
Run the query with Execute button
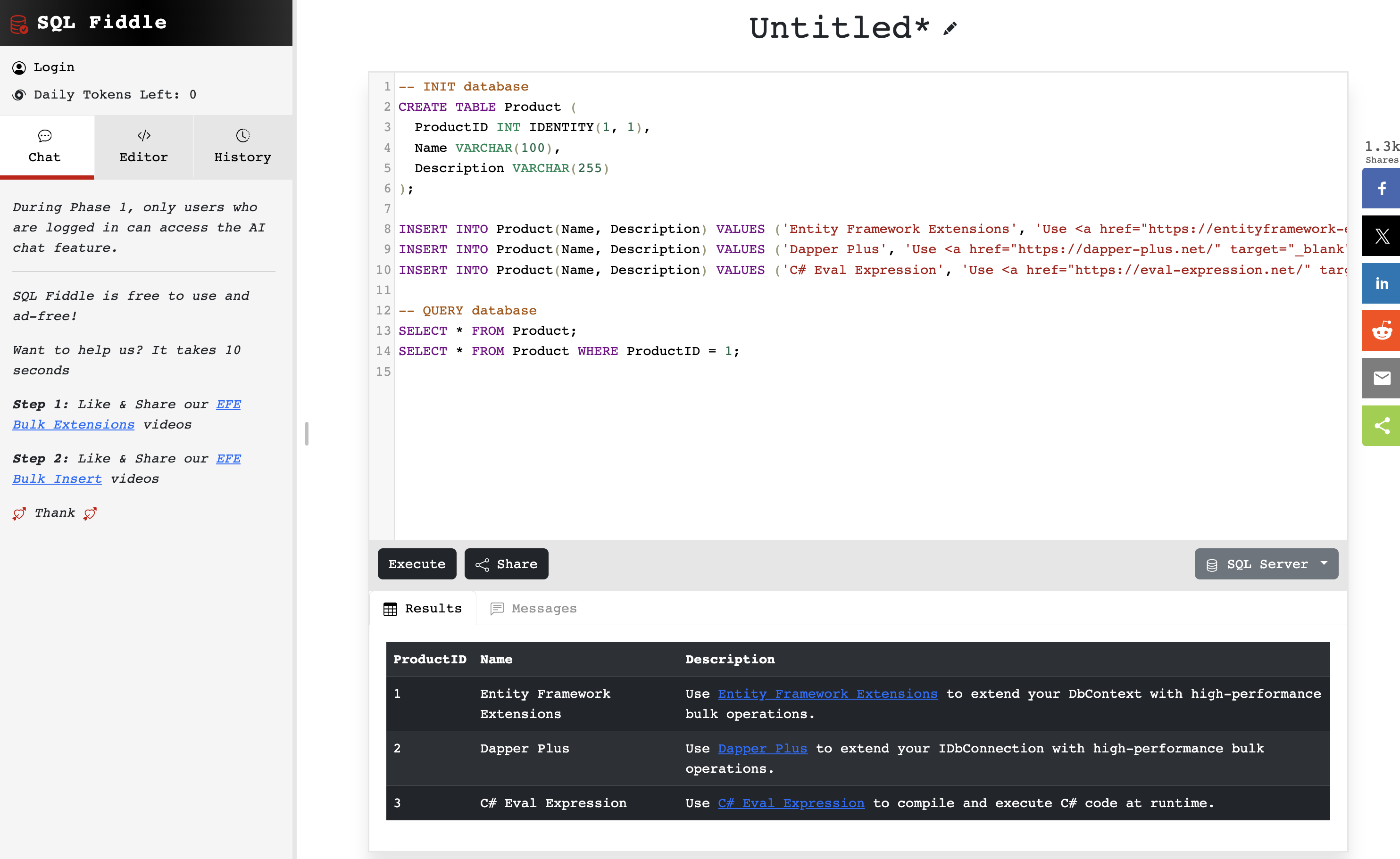coord(417,564)
